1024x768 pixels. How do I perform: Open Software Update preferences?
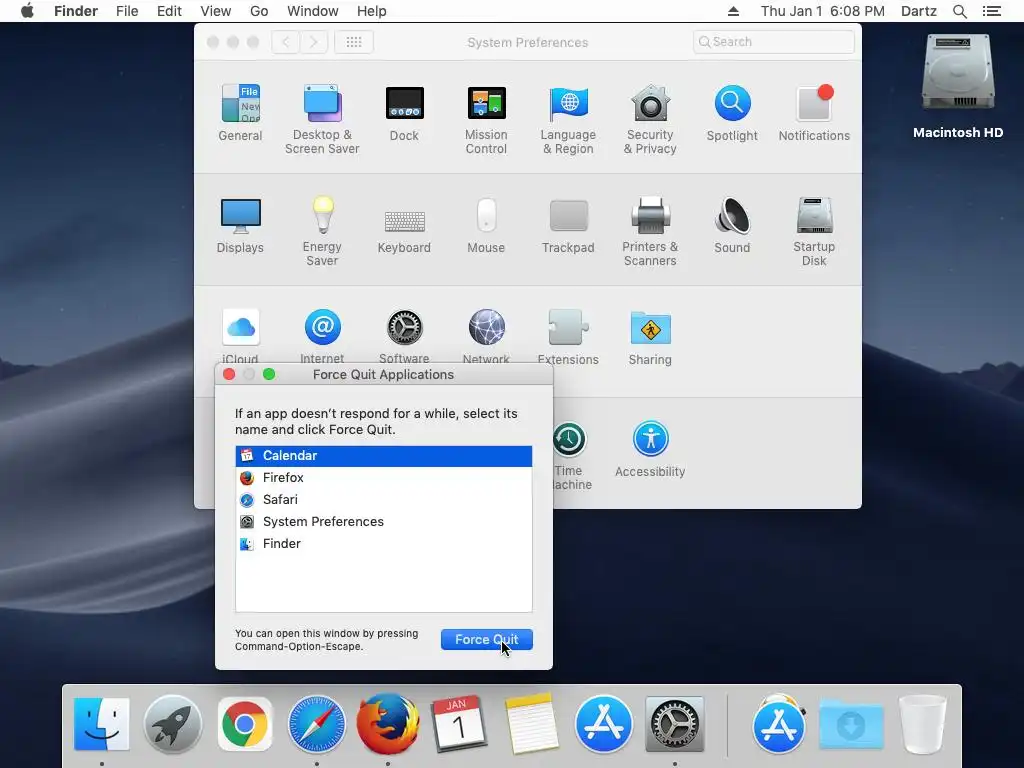click(x=404, y=335)
